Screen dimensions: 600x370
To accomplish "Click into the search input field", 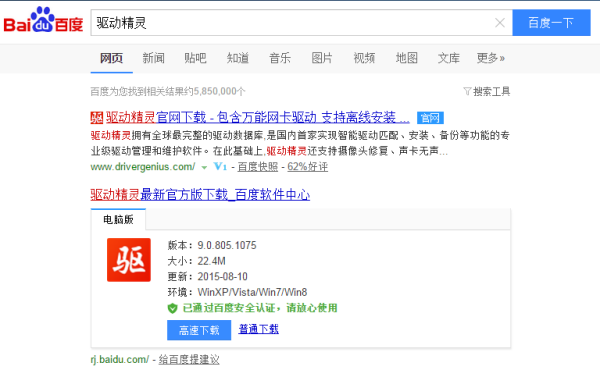I will pyautogui.click(x=293, y=23).
